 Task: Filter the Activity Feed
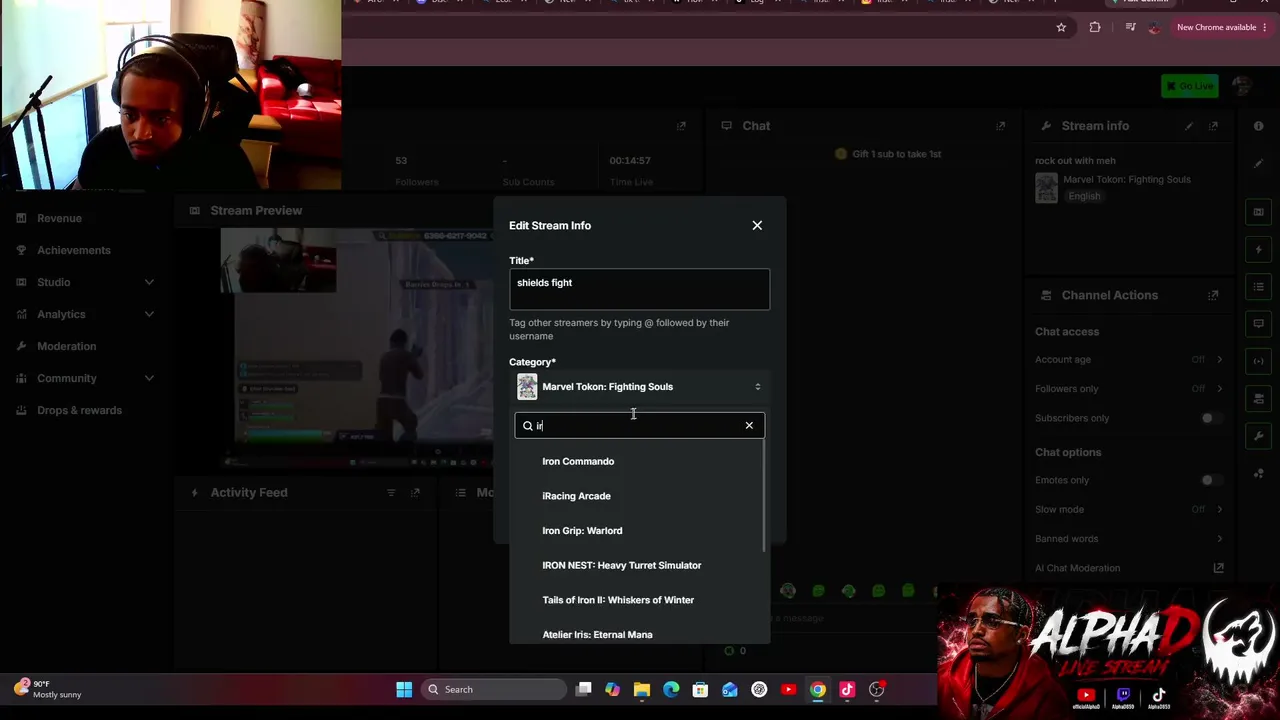[391, 492]
